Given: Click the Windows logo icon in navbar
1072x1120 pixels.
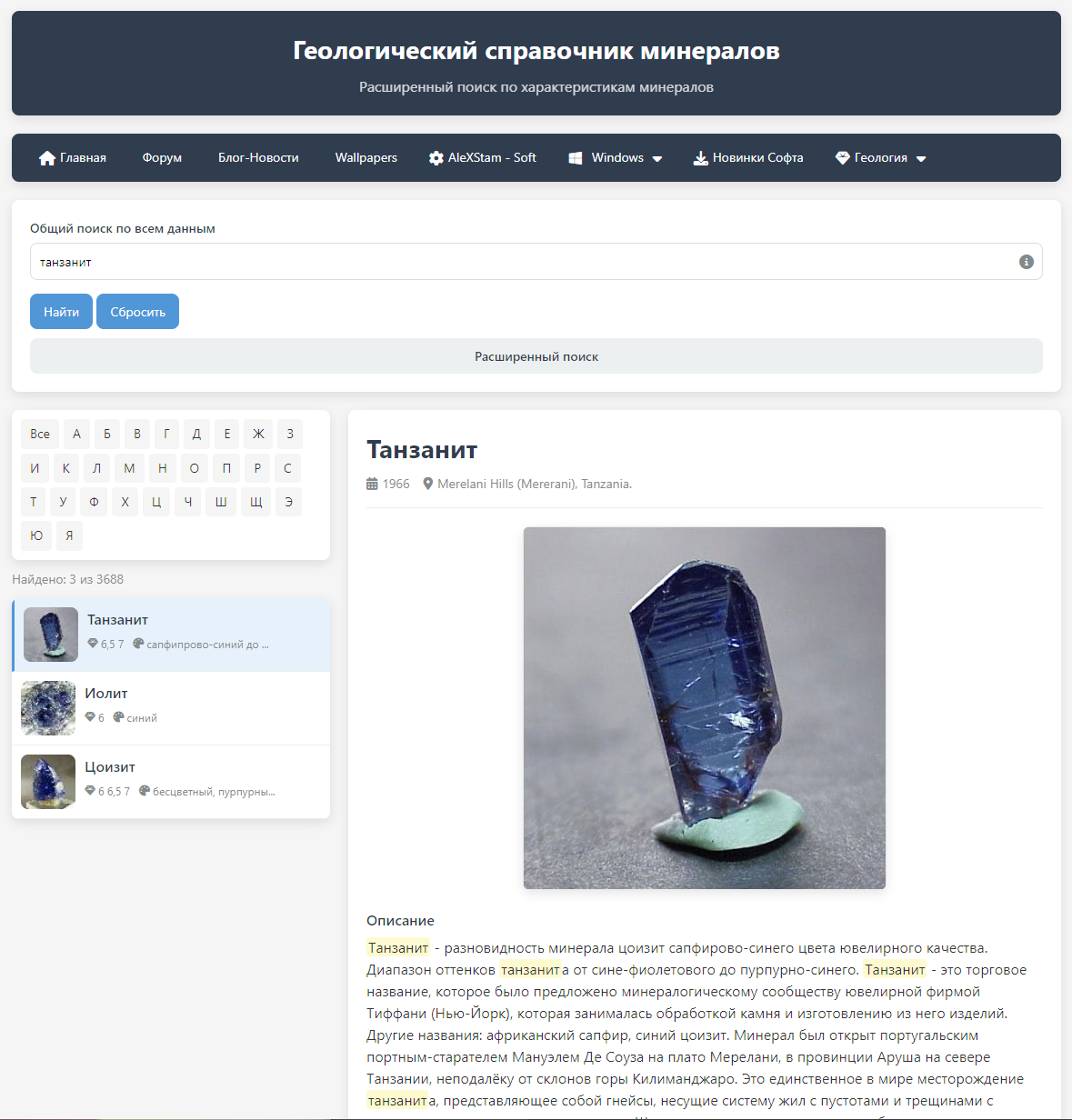Looking at the screenshot, I should (x=576, y=158).
